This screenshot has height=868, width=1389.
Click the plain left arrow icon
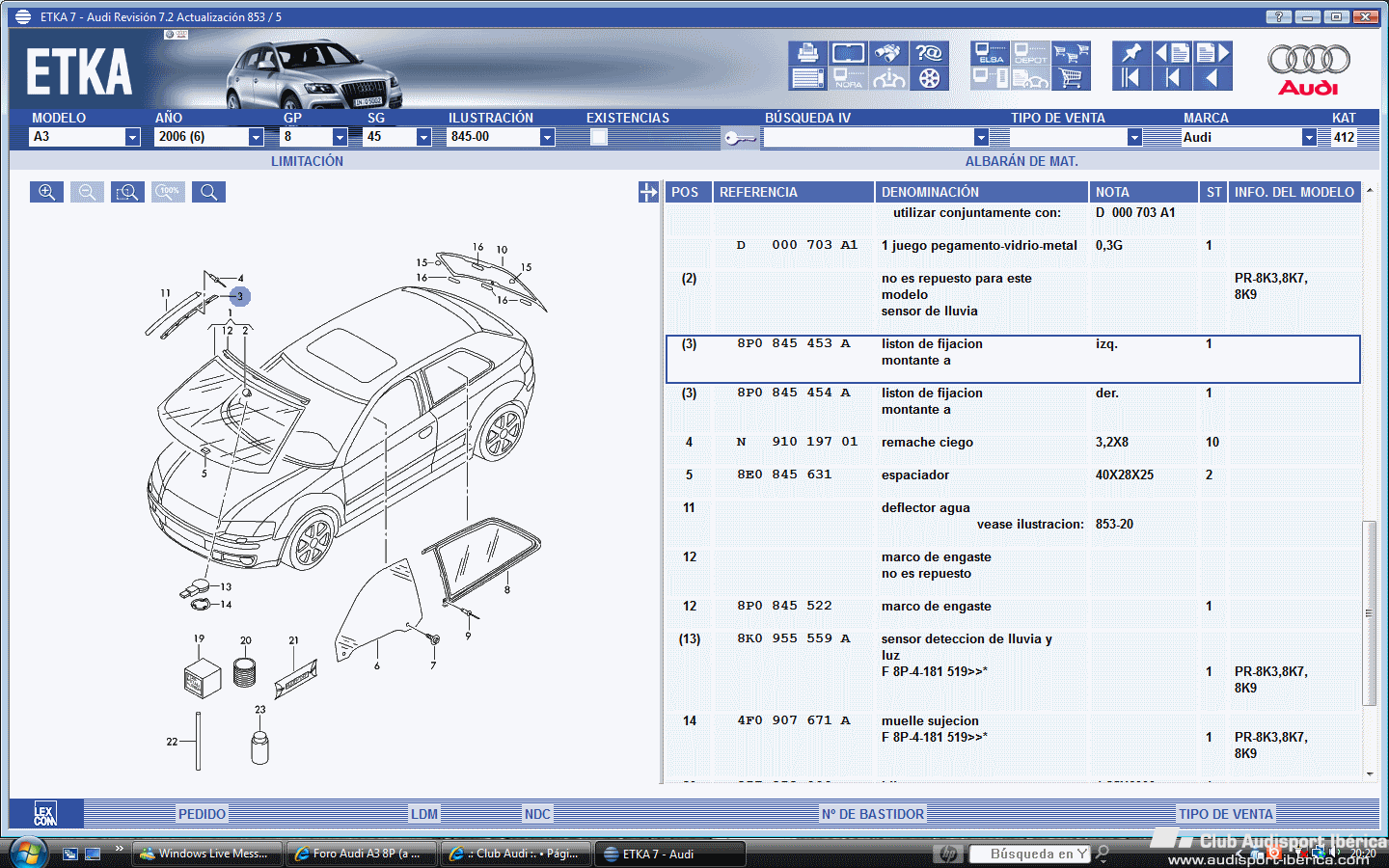[x=1212, y=78]
